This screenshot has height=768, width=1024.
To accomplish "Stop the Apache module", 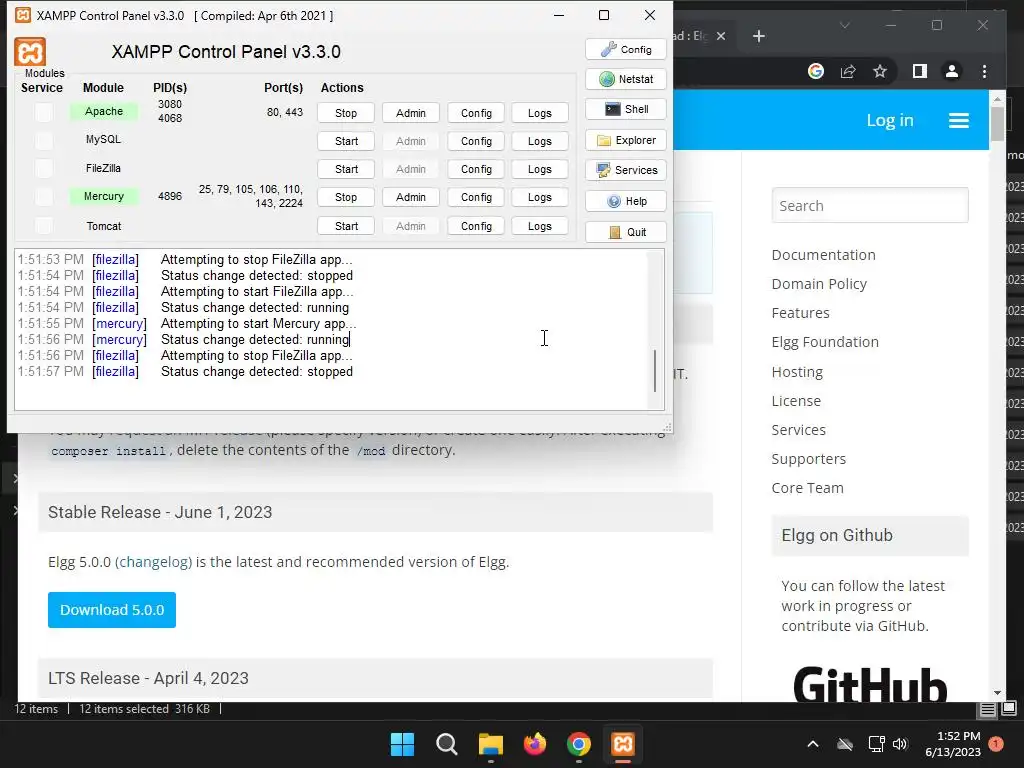I will point(346,113).
